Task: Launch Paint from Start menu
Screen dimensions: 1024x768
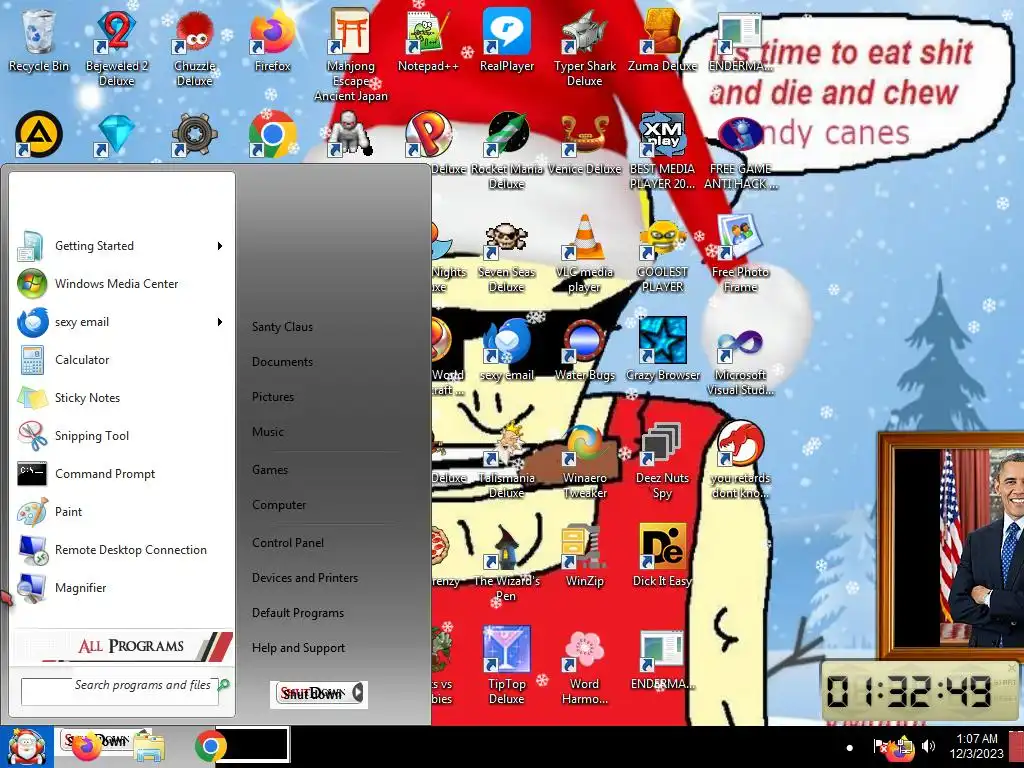Action: (x=122, y=512)
